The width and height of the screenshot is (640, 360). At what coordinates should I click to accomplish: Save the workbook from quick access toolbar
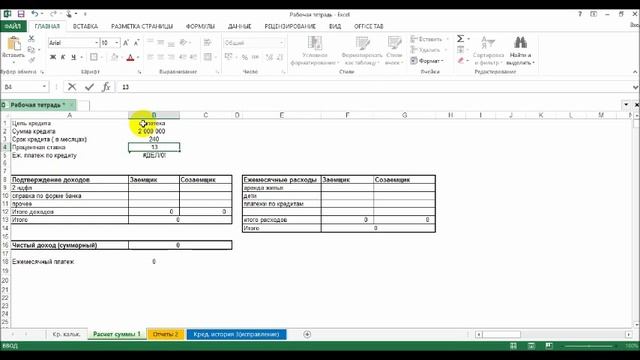[20, 14]
